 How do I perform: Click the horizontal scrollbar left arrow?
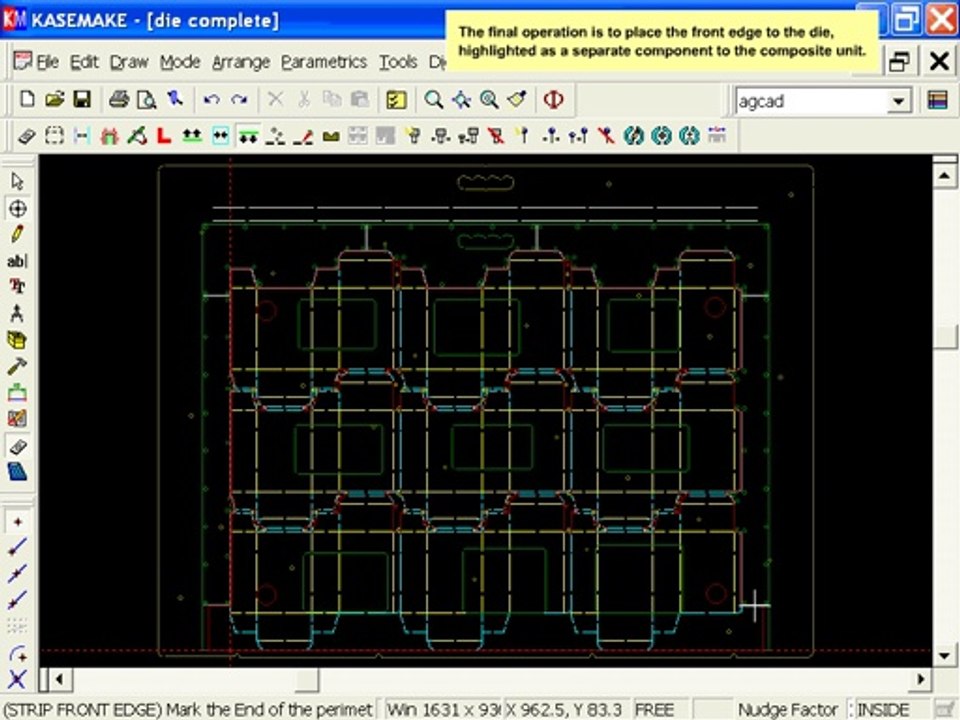(x=59, y=679)
